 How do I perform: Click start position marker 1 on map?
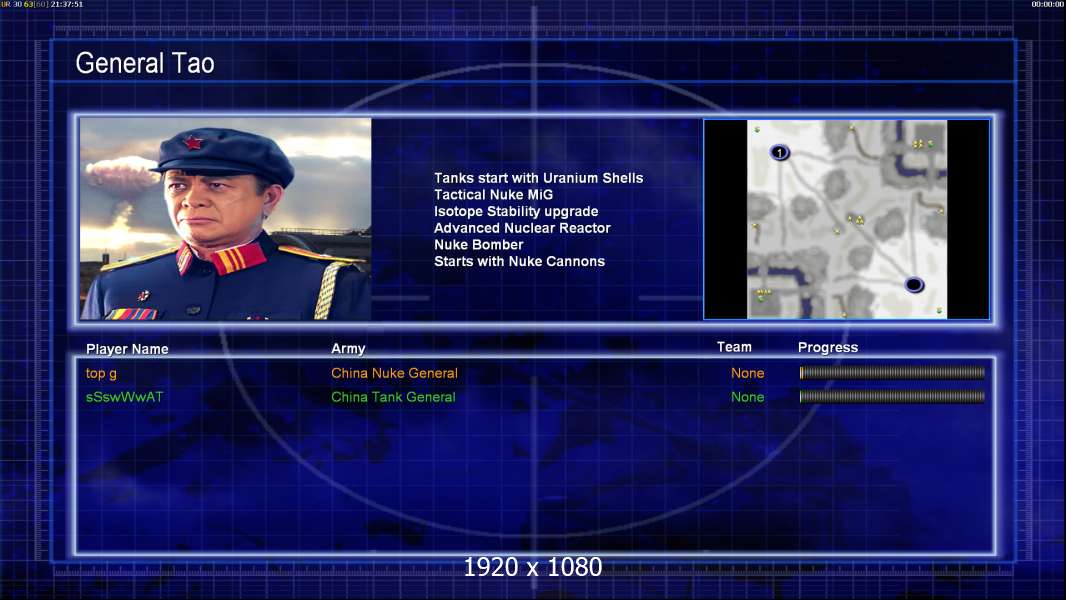tap(779, 152)
